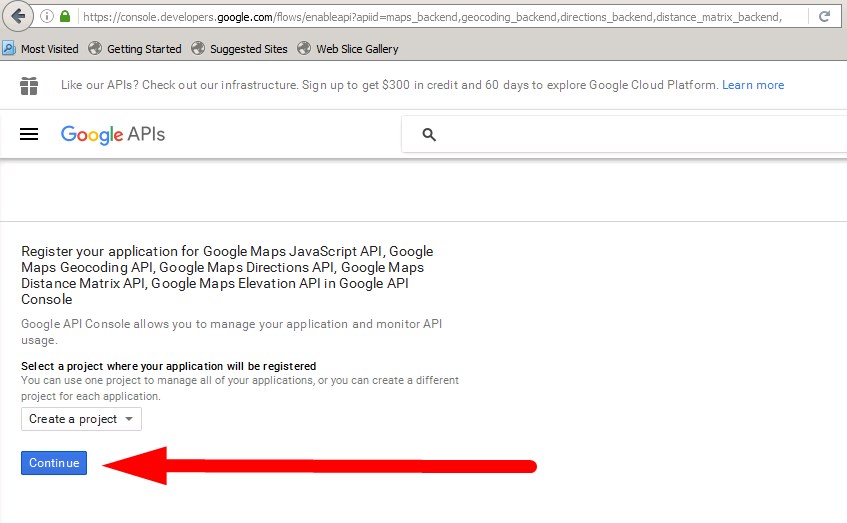Click the Google APIs logo
This screenshot has height=523, width=847.
pos(112,135)
